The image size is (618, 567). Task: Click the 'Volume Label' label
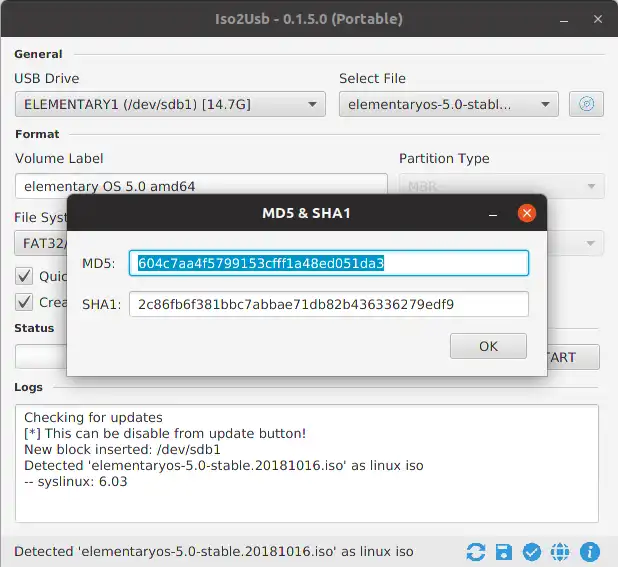pyautogui.click(x=59, y=158)
